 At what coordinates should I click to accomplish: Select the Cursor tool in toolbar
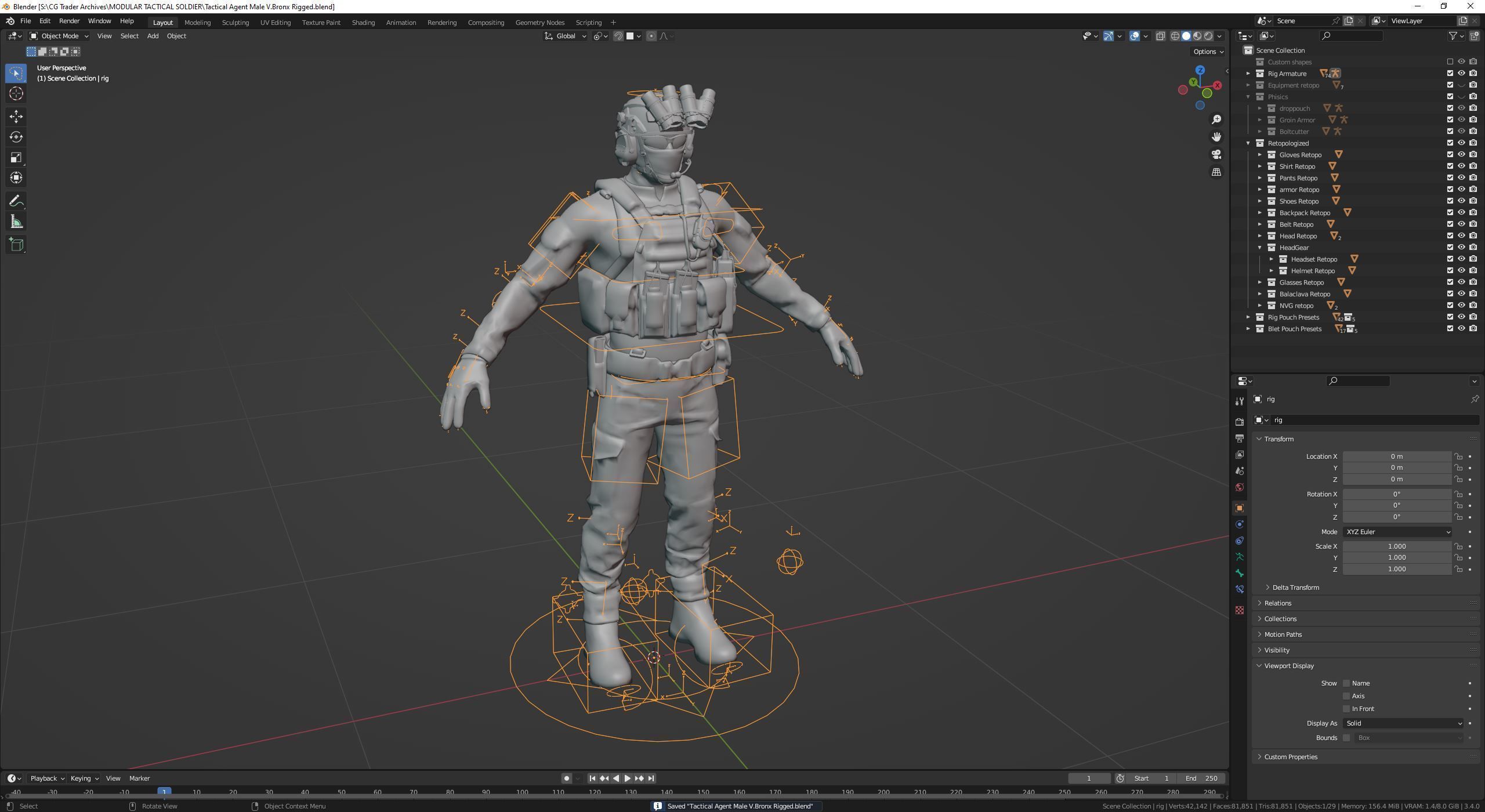pos(16,93)
